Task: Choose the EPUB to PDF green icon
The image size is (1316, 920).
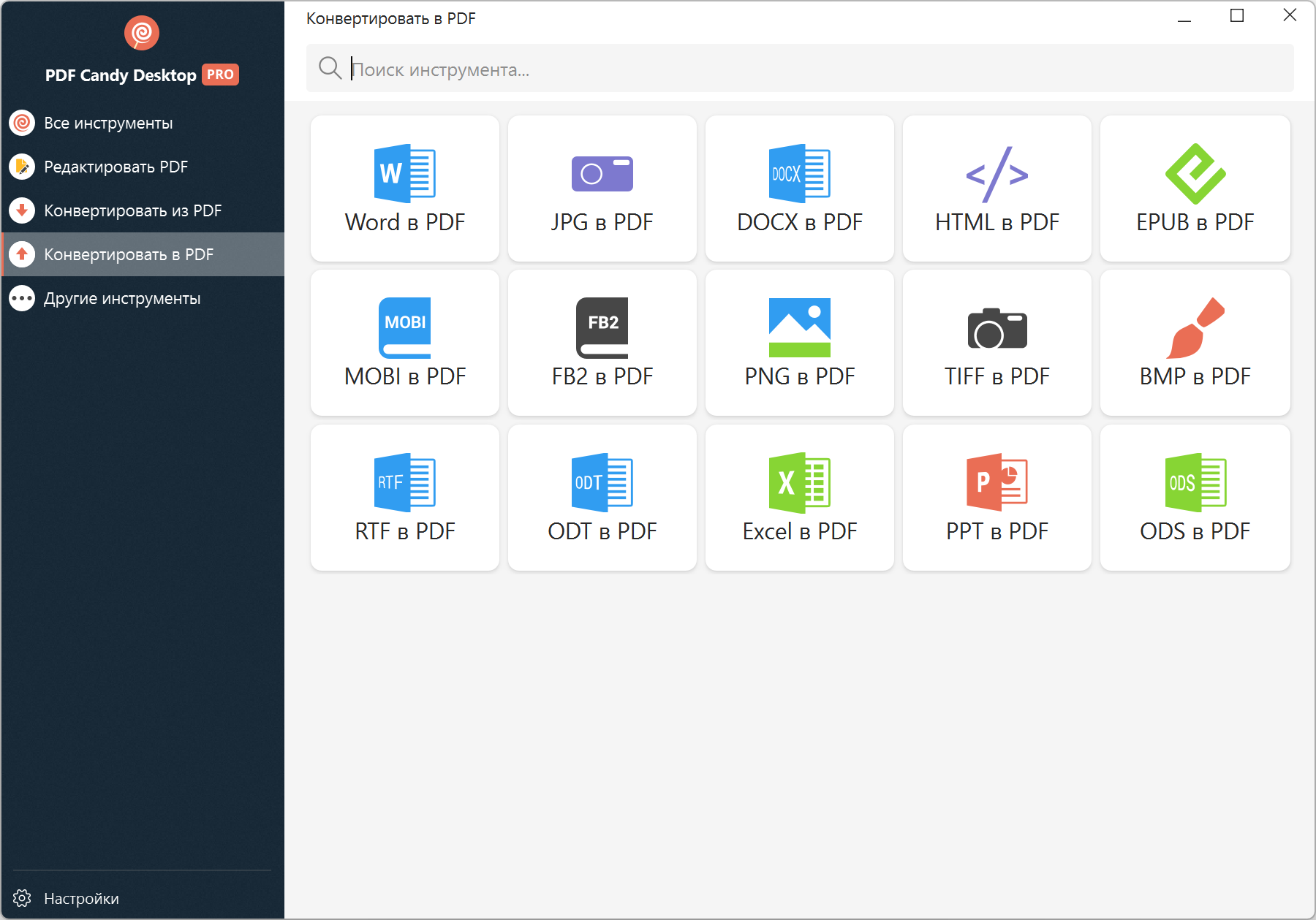Action: coord(1195,174)
